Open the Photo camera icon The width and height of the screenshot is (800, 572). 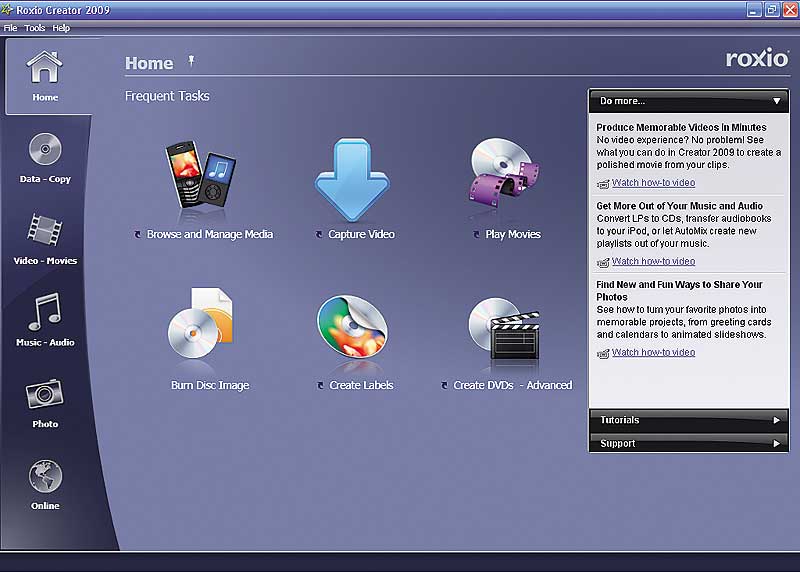(45, 393)
